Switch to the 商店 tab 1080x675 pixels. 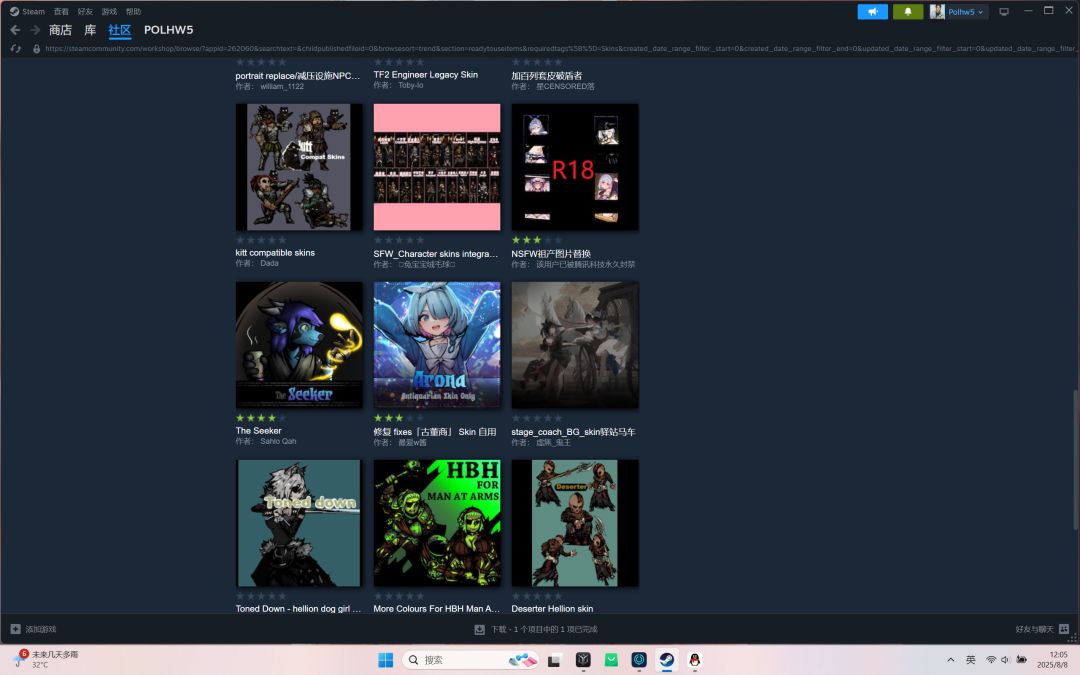pyautogui.click(x=61, y=30)
